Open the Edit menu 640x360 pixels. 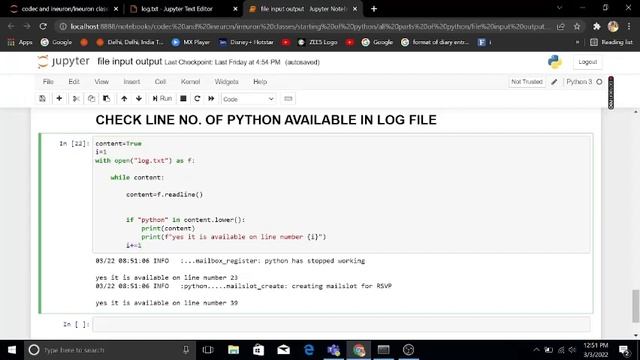pos(74,82)
